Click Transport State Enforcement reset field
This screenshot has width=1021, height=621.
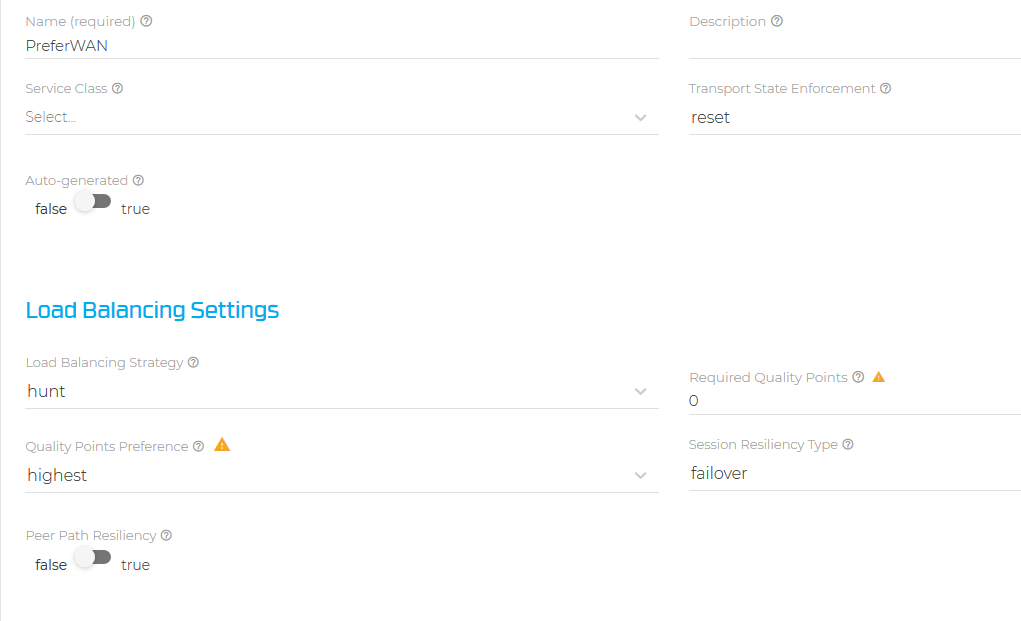(854, 118)
